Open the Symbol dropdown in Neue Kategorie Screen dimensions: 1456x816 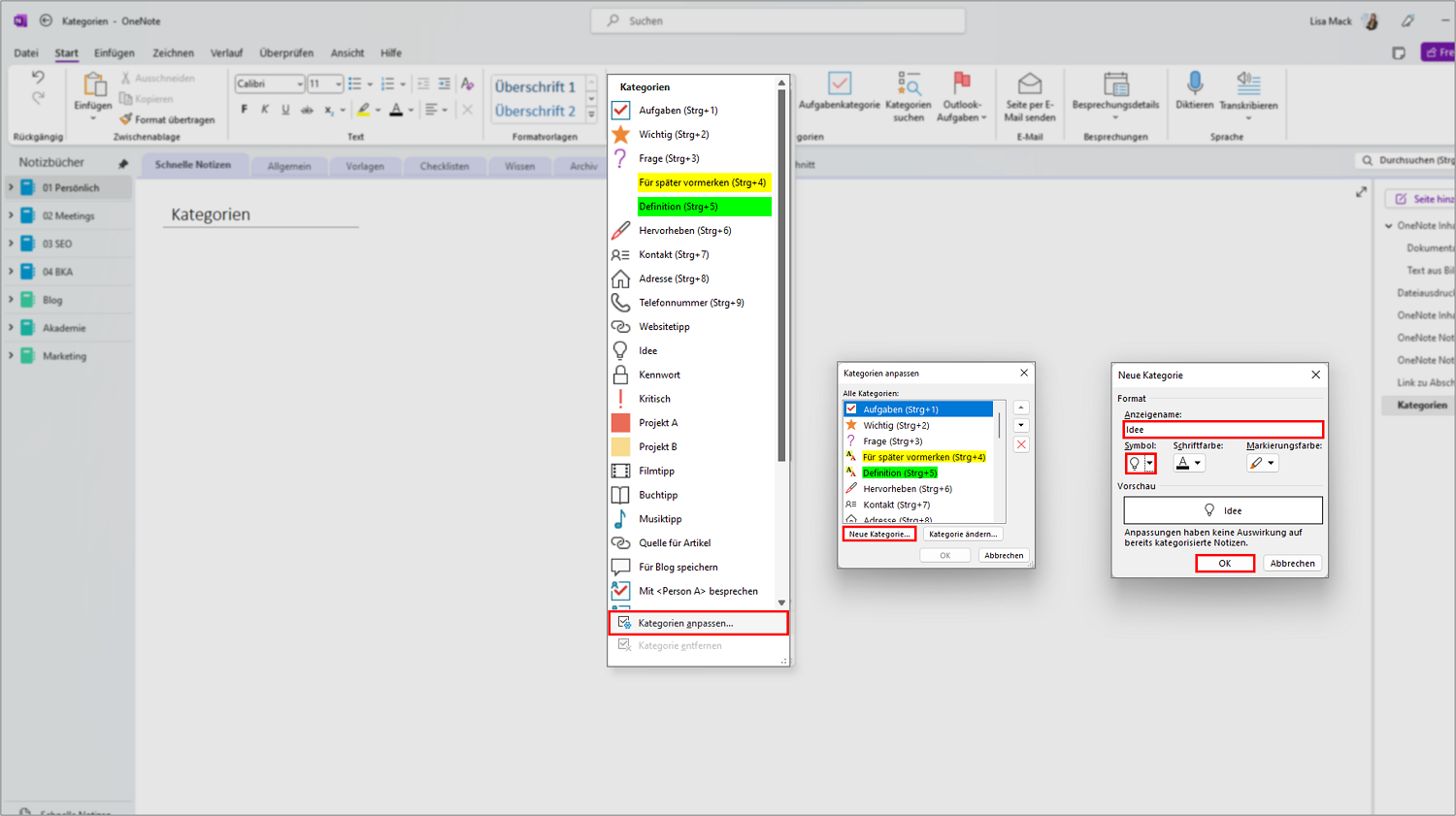coord(1149,464)
